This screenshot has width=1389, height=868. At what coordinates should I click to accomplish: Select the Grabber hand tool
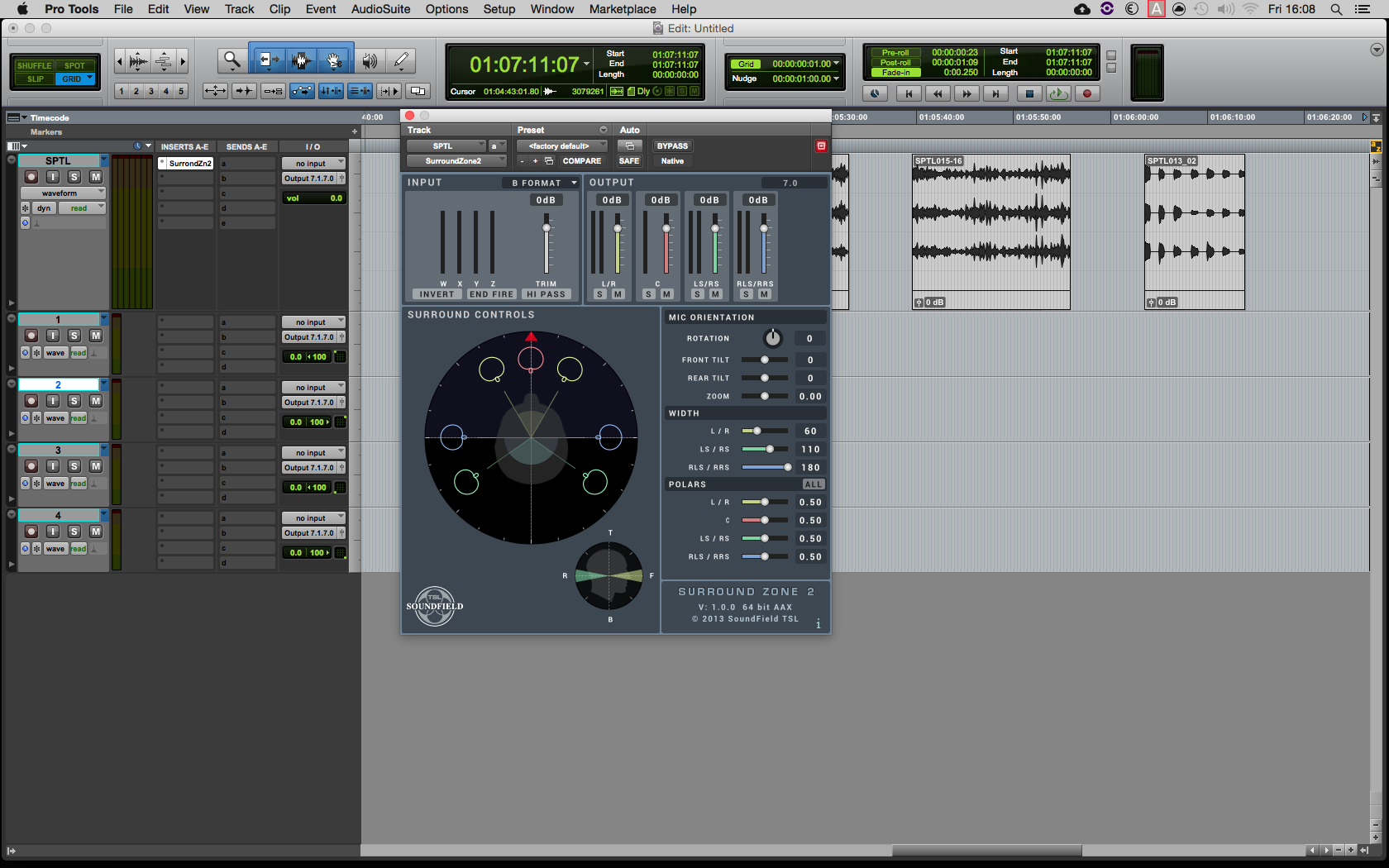coord(335,60)
